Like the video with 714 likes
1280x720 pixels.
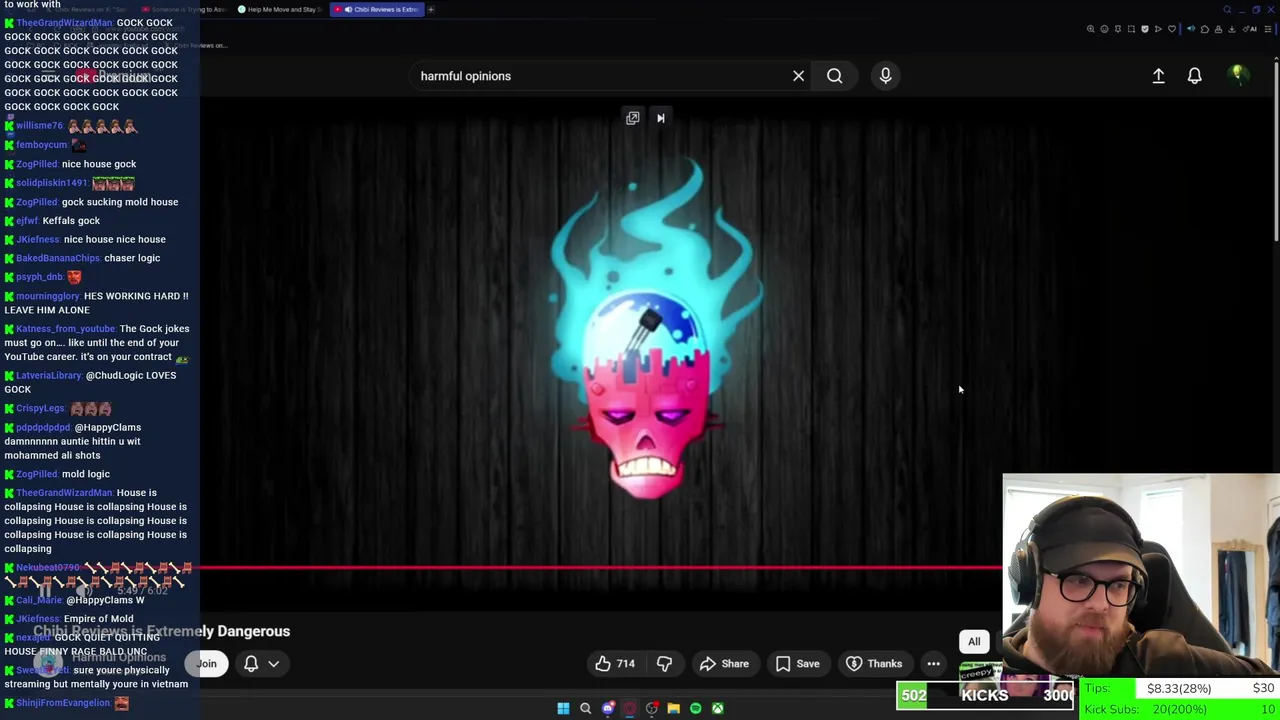point(615,663)
